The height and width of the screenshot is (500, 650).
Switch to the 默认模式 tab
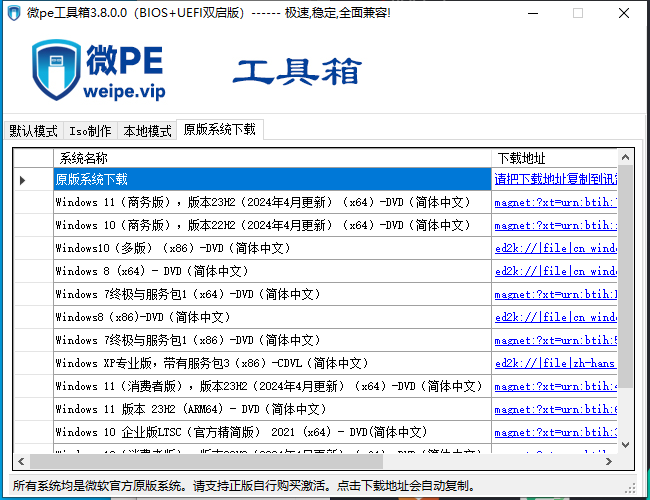(x=33, y=131)
